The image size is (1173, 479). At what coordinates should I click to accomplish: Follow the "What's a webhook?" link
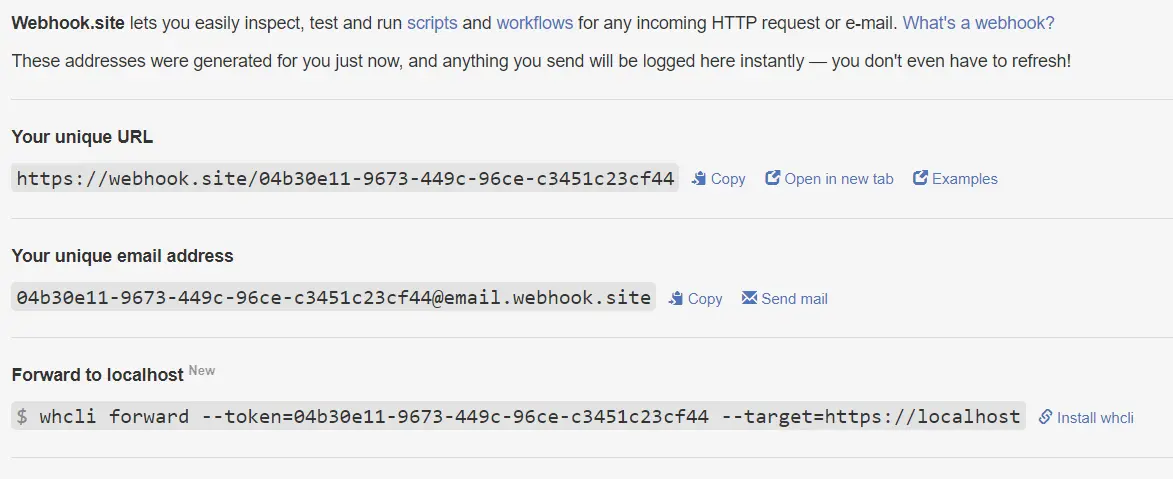978,22
